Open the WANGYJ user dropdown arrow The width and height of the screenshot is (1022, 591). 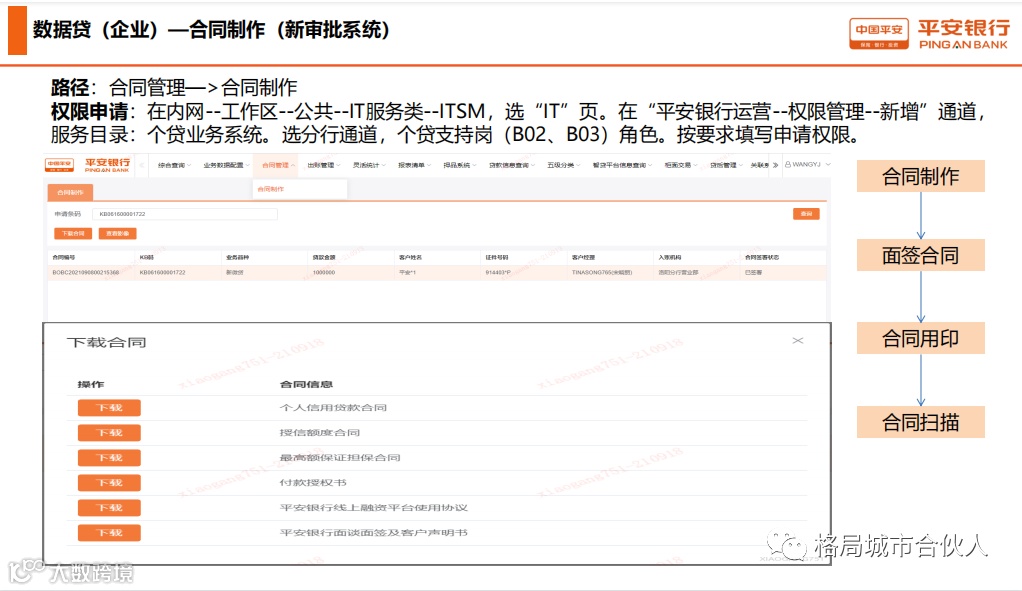point(828,165)
